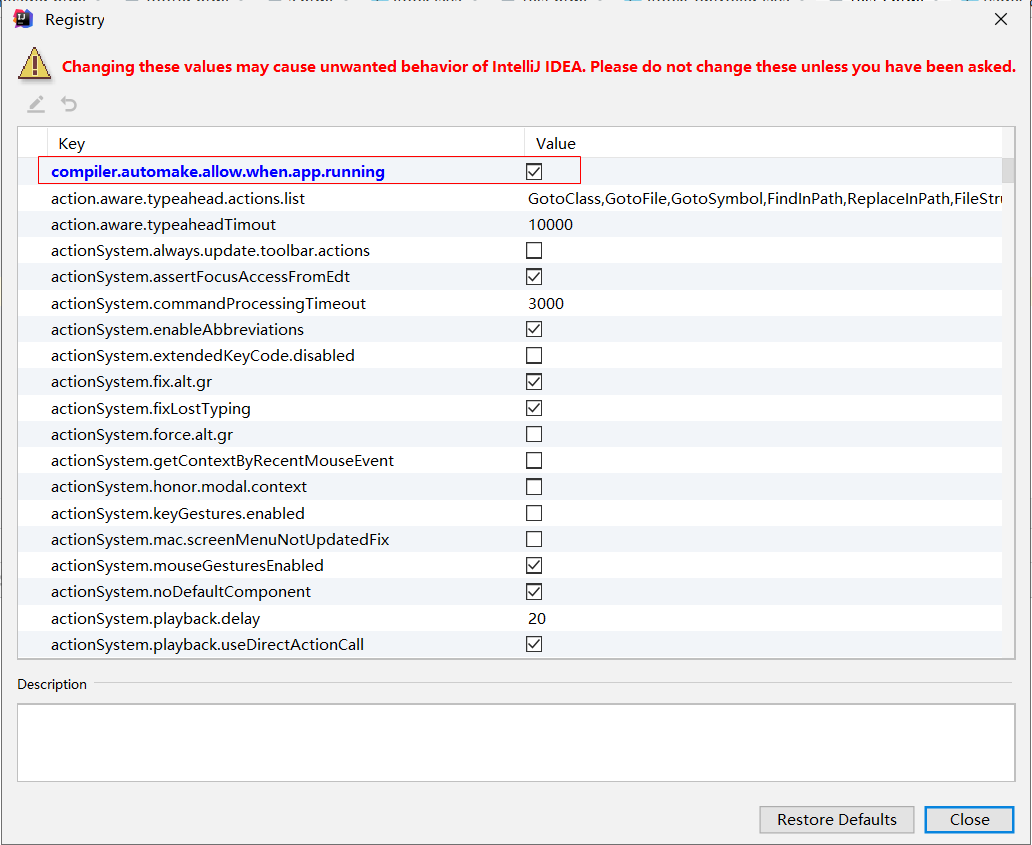Select actionSystem.noDefaultComponent key text
This screenshot has width=1032, height=845.
point(180,592)
